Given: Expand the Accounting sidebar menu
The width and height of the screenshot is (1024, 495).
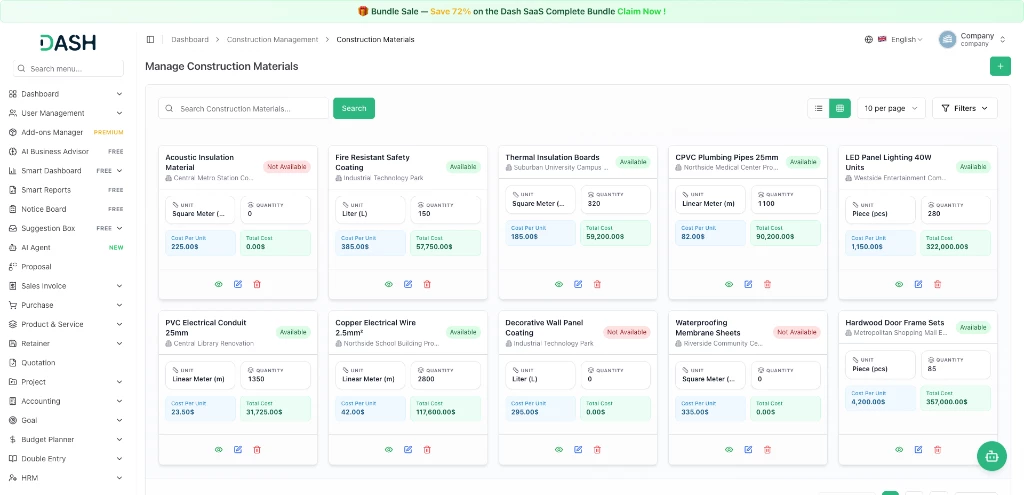Looking at the screenshot, I should 65,401.
